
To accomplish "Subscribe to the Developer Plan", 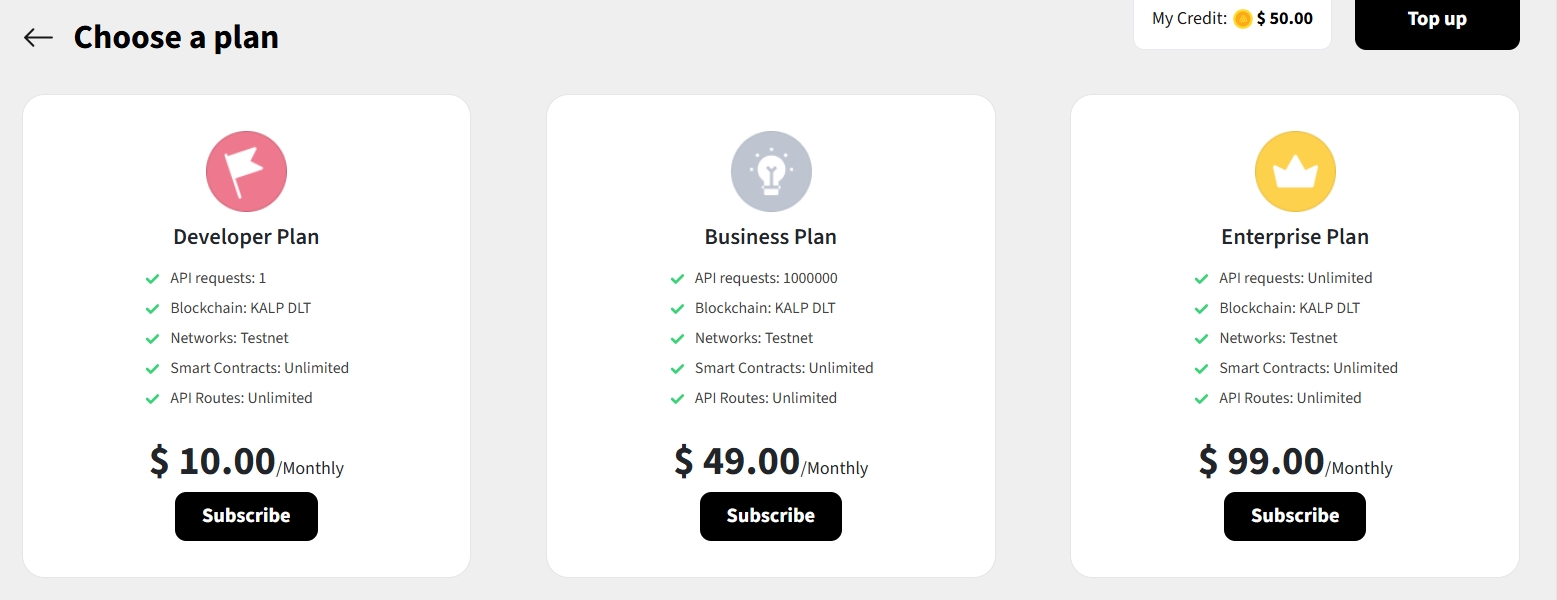I will (246, 516).
